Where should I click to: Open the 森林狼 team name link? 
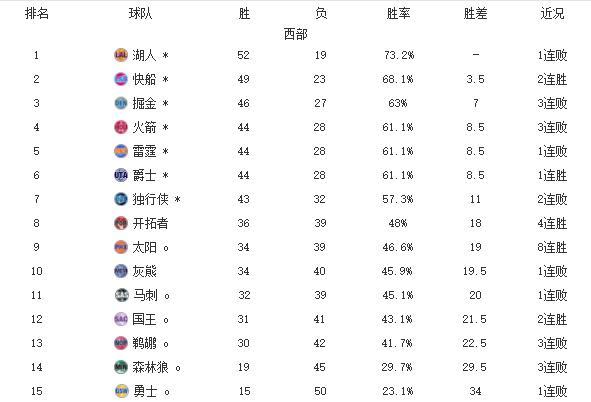[x=150, y=367]
